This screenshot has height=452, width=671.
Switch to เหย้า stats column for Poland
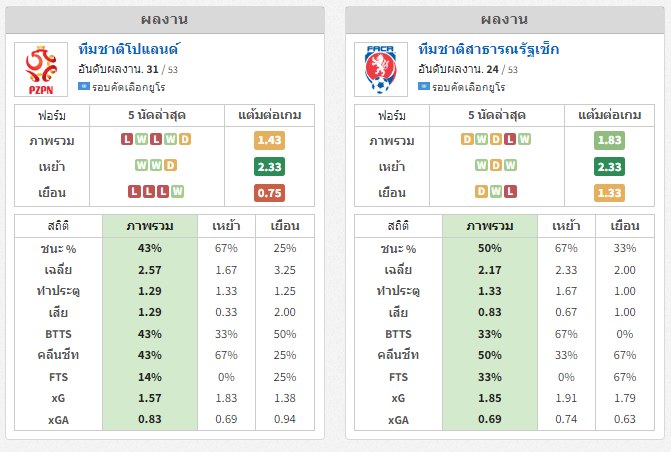click(226, 226)
